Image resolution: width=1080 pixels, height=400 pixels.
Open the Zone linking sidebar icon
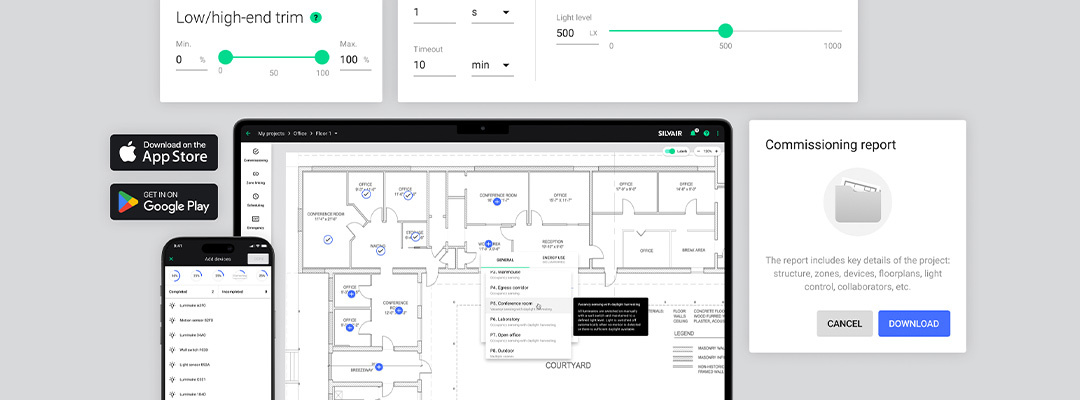(255, 177)
